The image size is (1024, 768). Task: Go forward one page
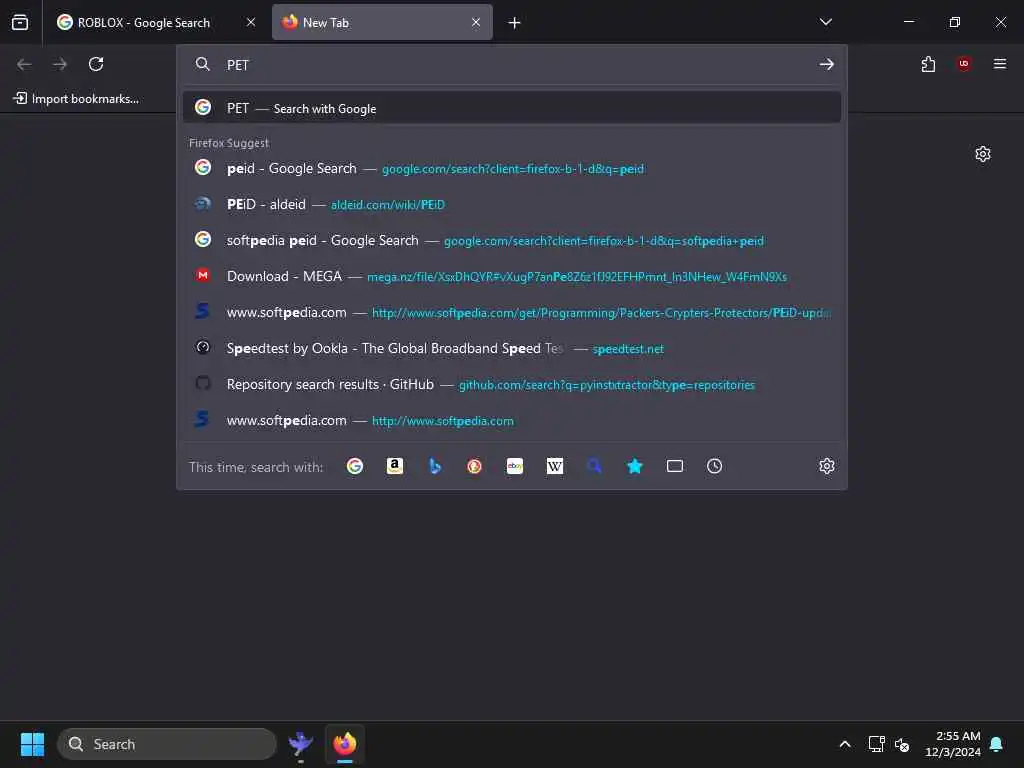[60, 64]
